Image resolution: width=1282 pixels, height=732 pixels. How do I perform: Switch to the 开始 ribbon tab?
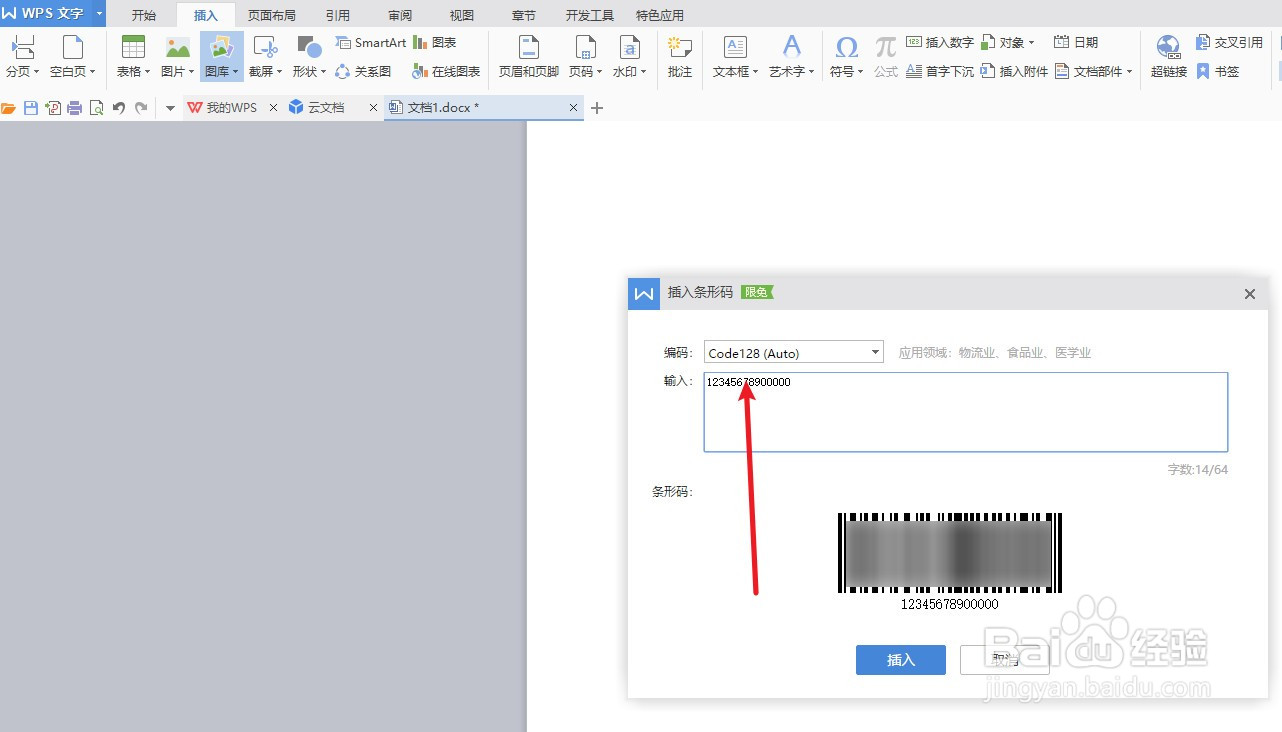click(144, 15)
